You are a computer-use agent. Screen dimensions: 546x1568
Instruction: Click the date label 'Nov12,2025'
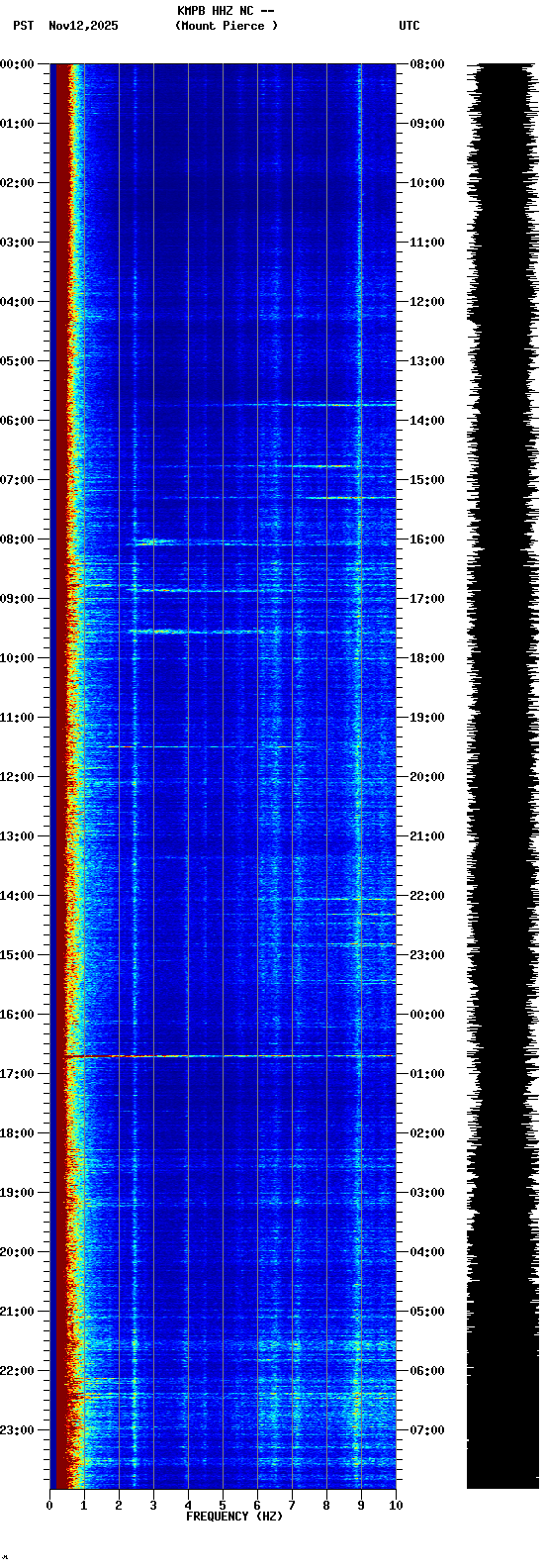coord(83,26)
